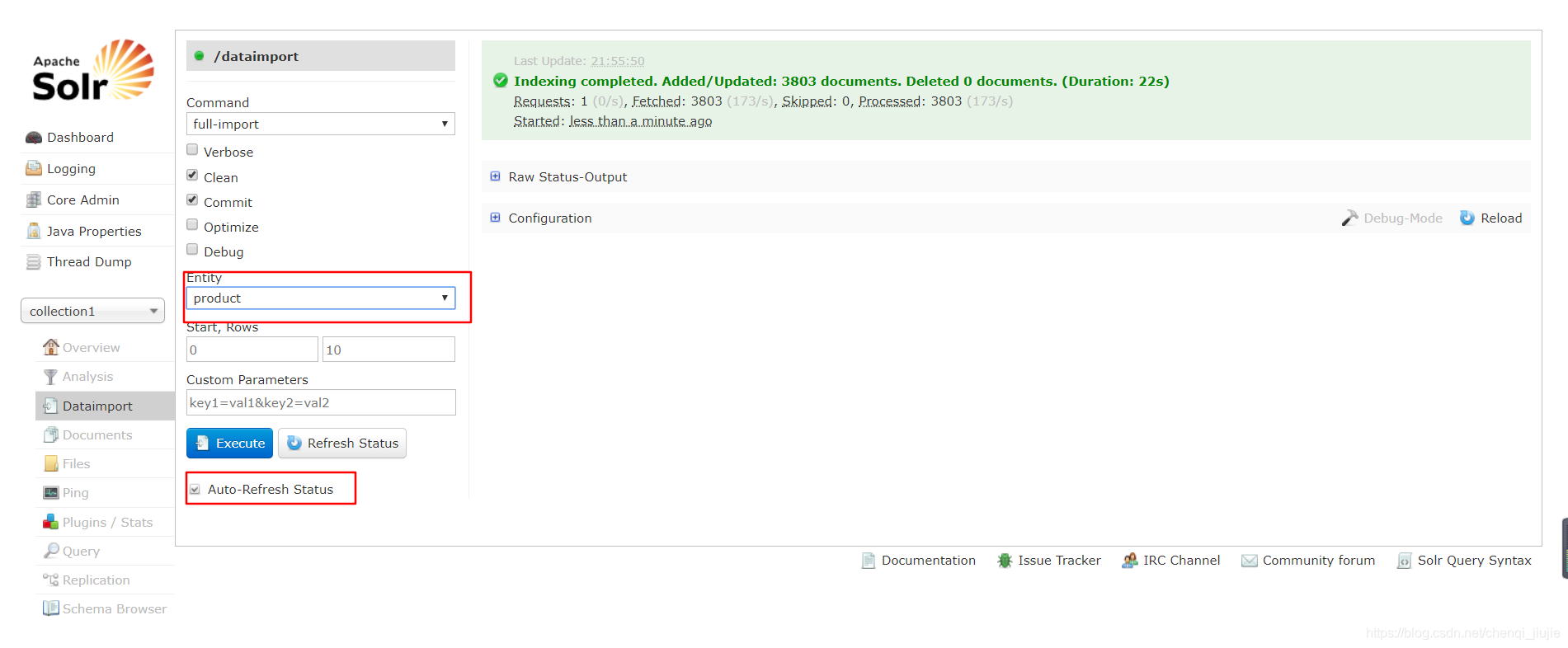The image size is (1568, 648).
Task: Open the Documentation link
Action: pyautogui.click(x=928, y=561)
